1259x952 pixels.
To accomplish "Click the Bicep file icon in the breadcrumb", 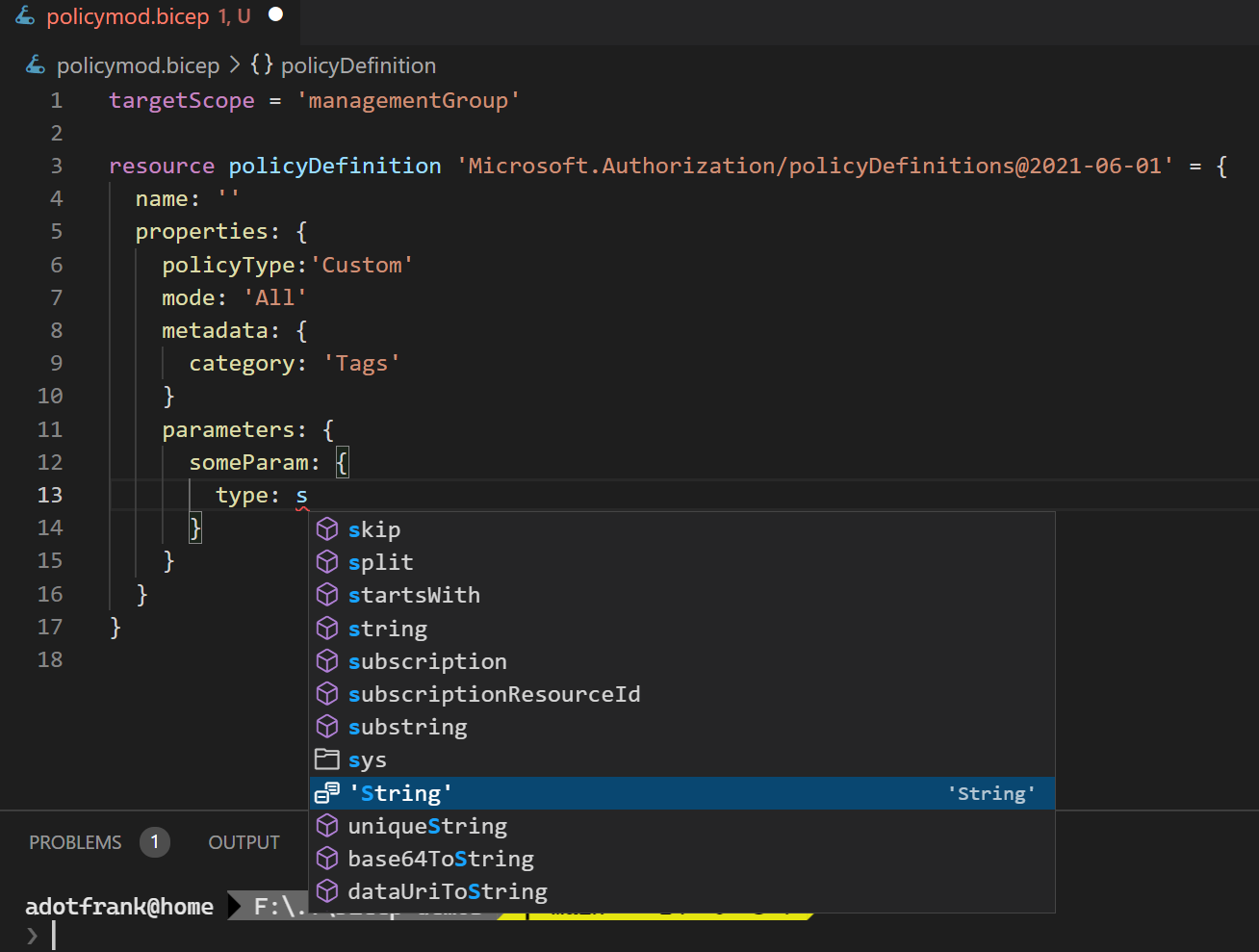I will tap(35, 64).
